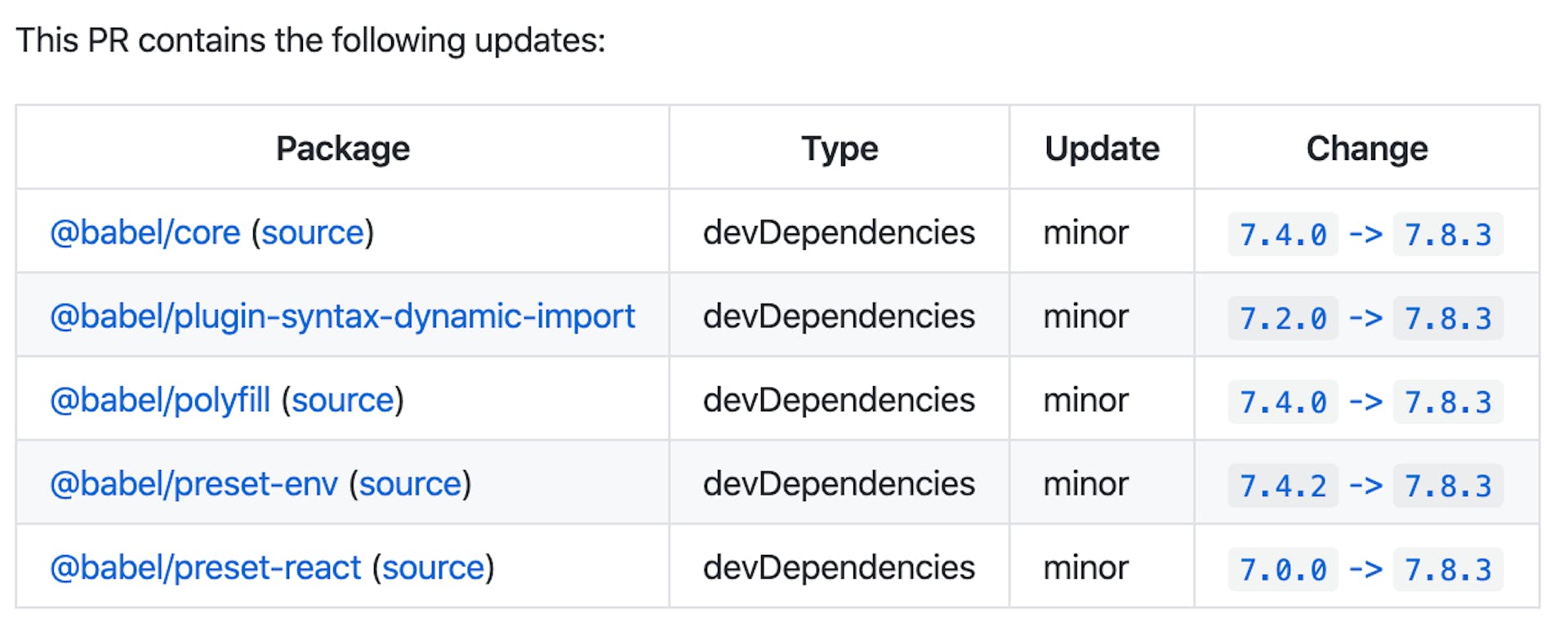Click the 7.0.0 version badge
Image resolution: width=1568 pixels, height=626 pixels.
(1282, 570)
